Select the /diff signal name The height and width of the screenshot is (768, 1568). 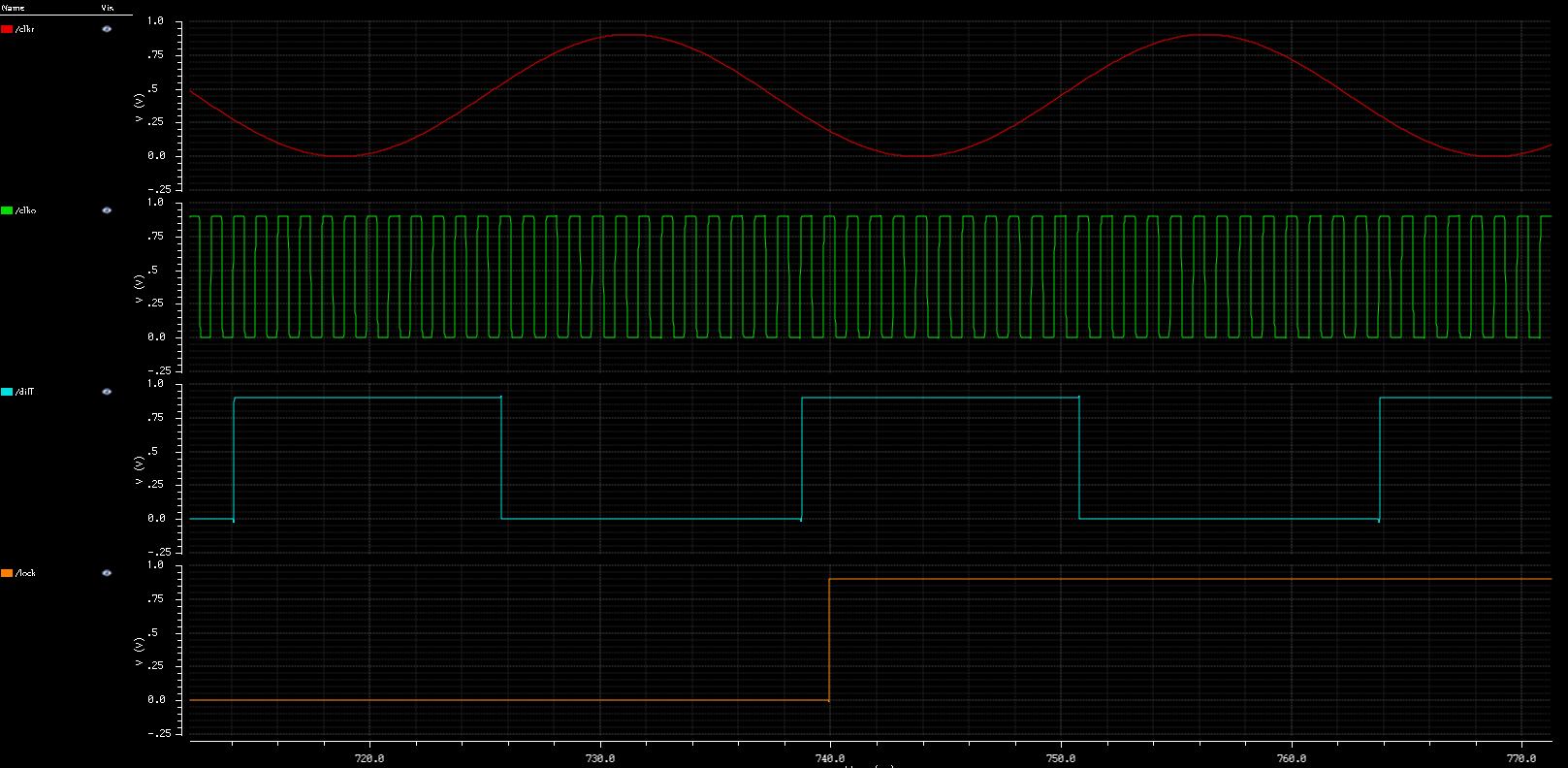tap(25, 392)
